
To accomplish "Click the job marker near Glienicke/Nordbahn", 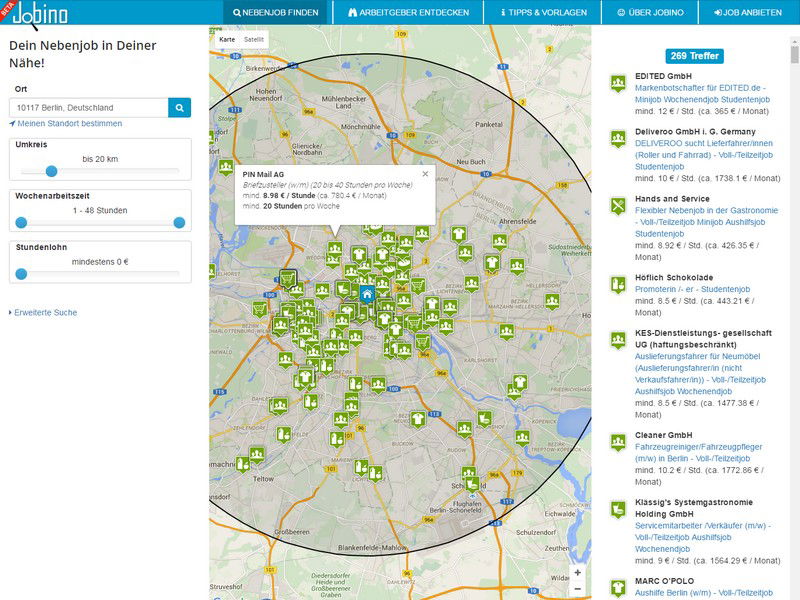I will pyautogui.click(x=226, y=167).
